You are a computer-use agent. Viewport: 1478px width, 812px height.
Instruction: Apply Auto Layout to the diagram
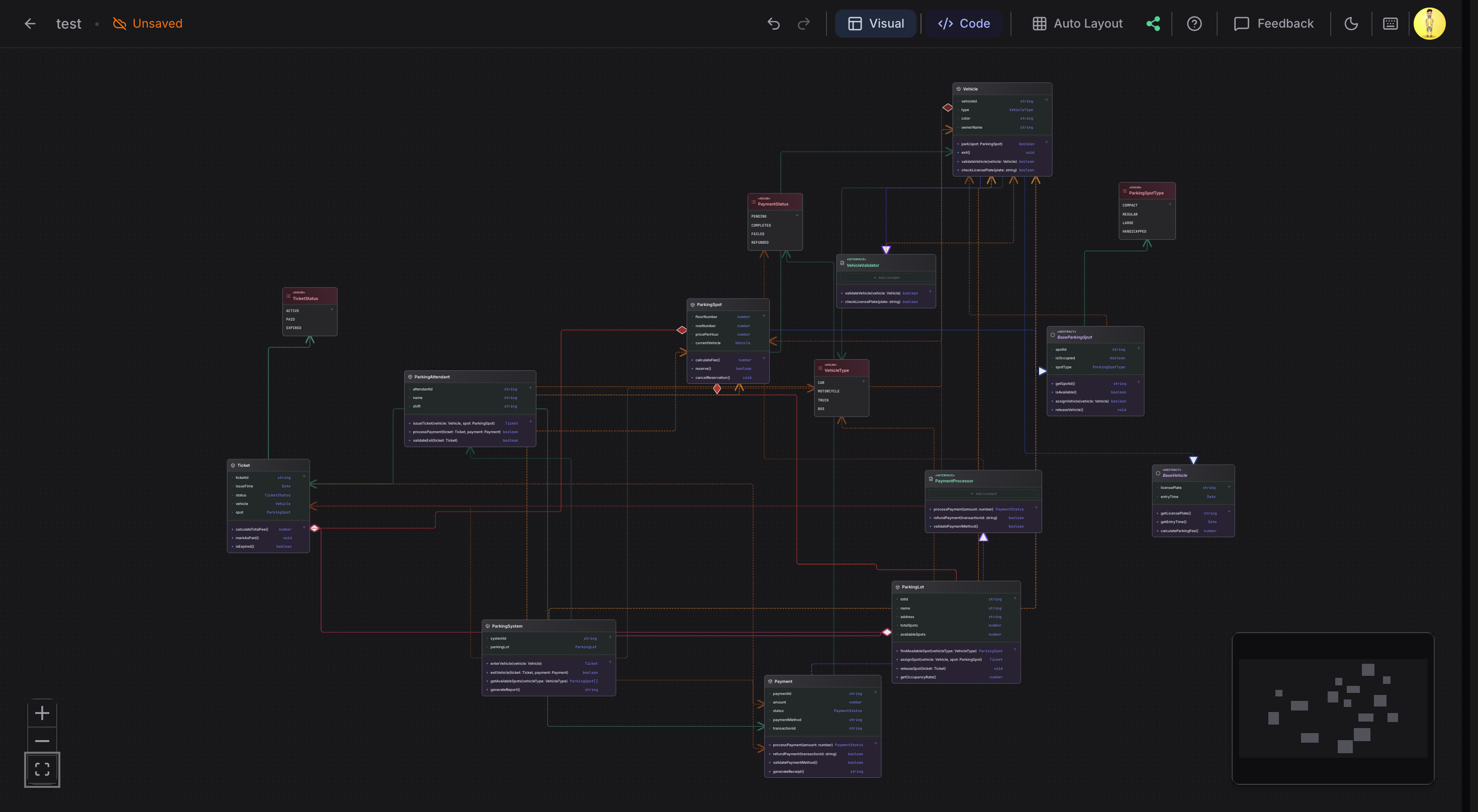pos(1077,24)
